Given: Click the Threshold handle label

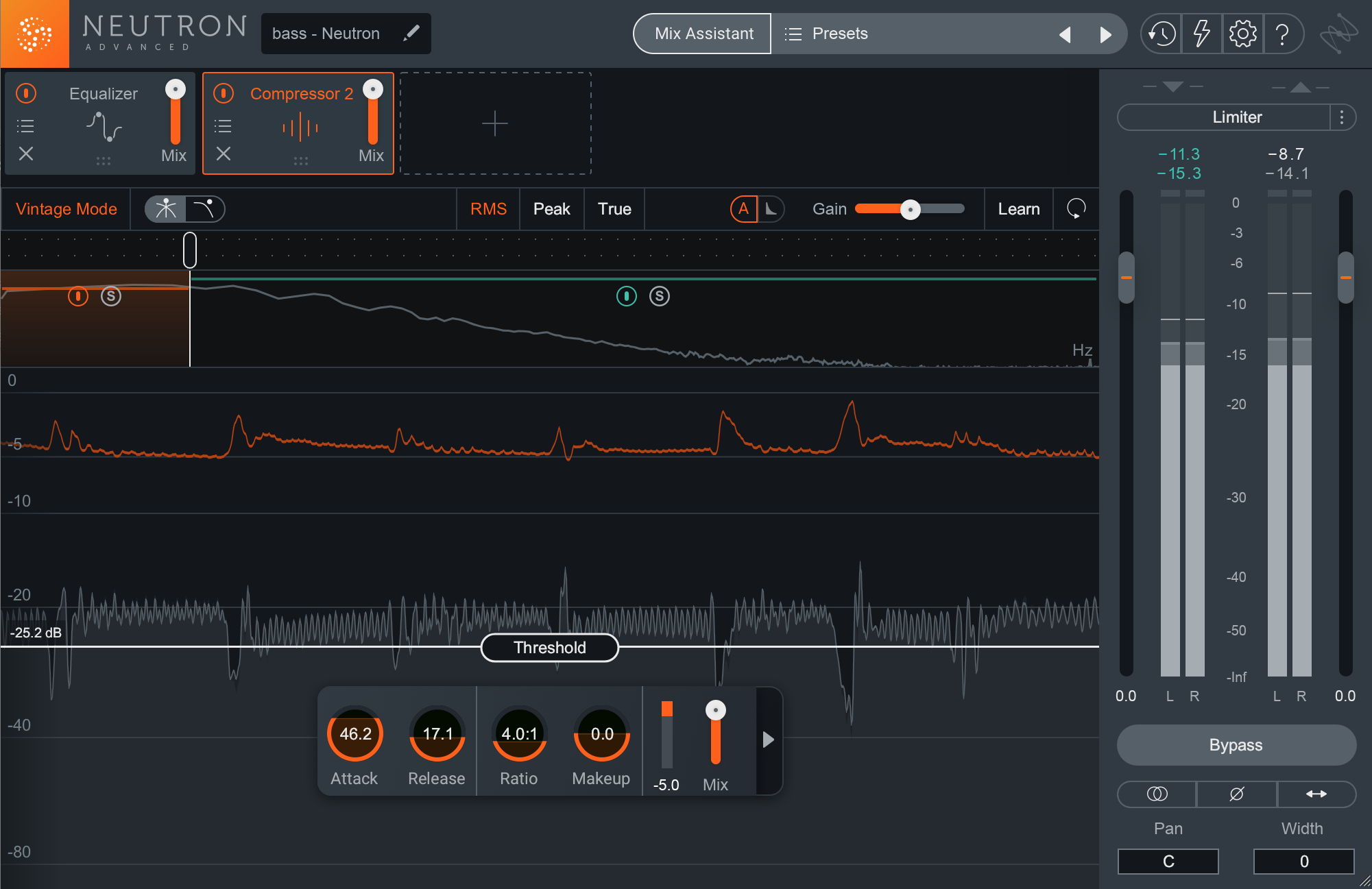Looking at the screenshot, I should 550,648.
